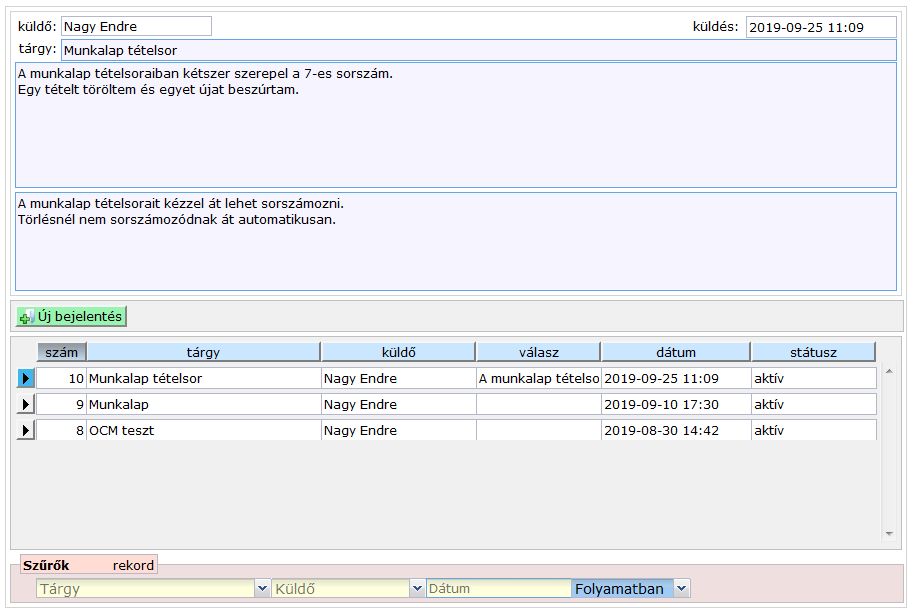Screen dimensions: 911x612
Task: Sort by the szám column header
Action: pos(62,352)
